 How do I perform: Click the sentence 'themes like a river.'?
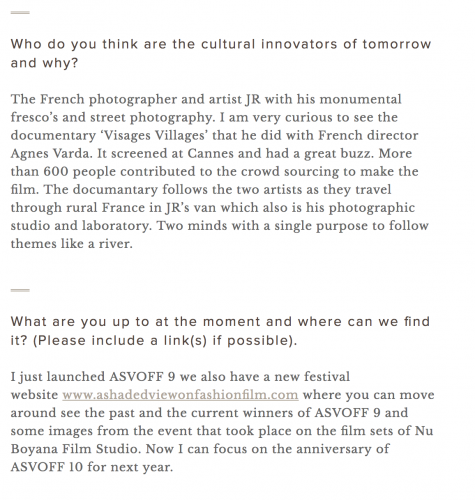click(72, 243)
